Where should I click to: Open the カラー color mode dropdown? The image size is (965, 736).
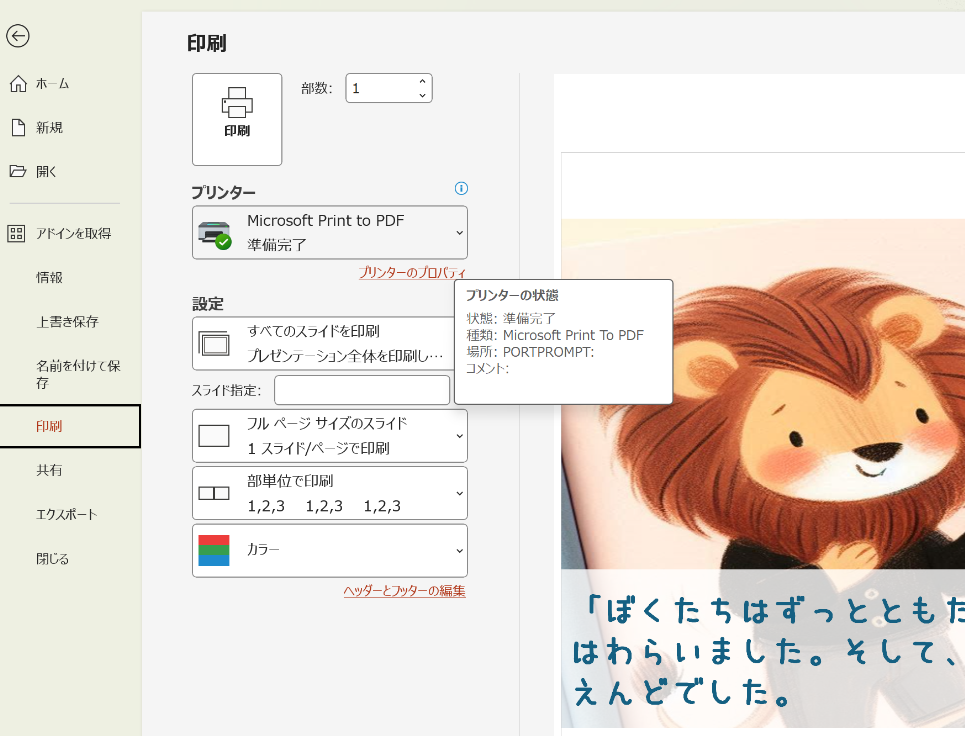pos(330,551)
